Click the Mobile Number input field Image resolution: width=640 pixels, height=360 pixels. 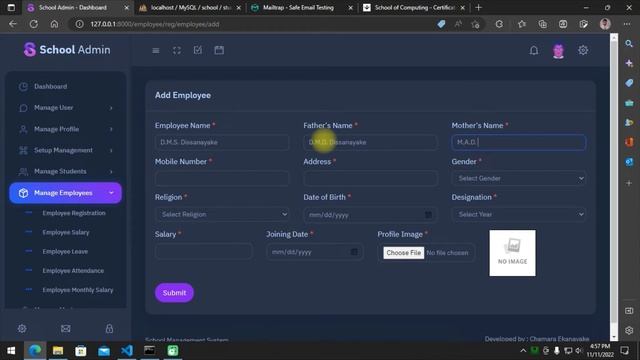[222, 178]
